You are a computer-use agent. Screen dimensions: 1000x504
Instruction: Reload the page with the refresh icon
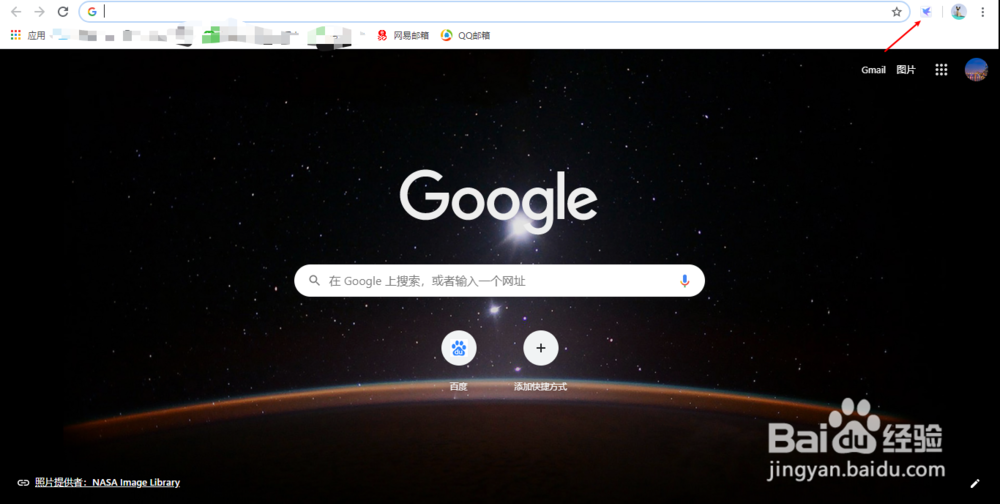62,11
